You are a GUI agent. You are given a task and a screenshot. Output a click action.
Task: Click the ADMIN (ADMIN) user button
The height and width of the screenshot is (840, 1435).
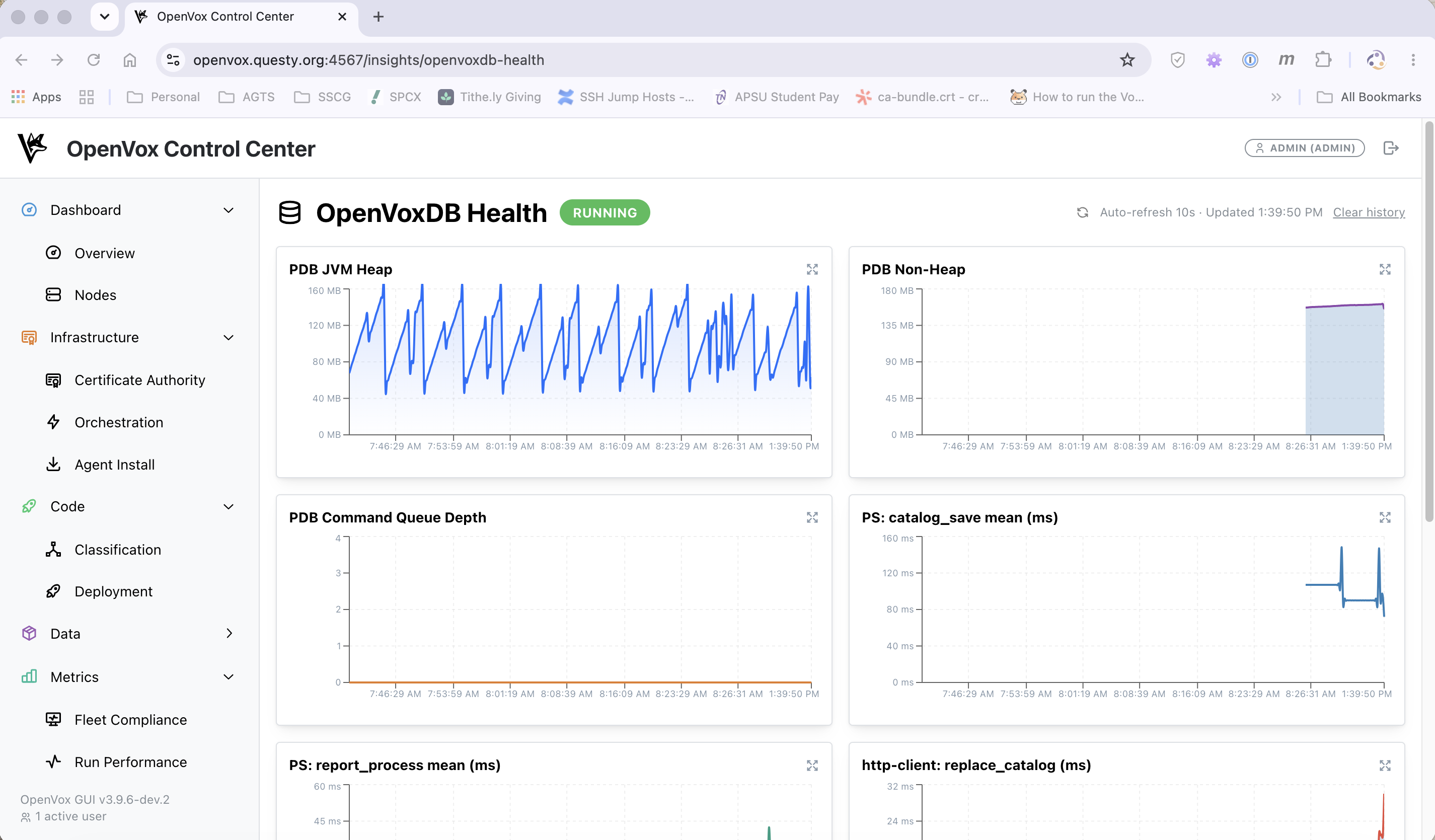[1304, 148]
